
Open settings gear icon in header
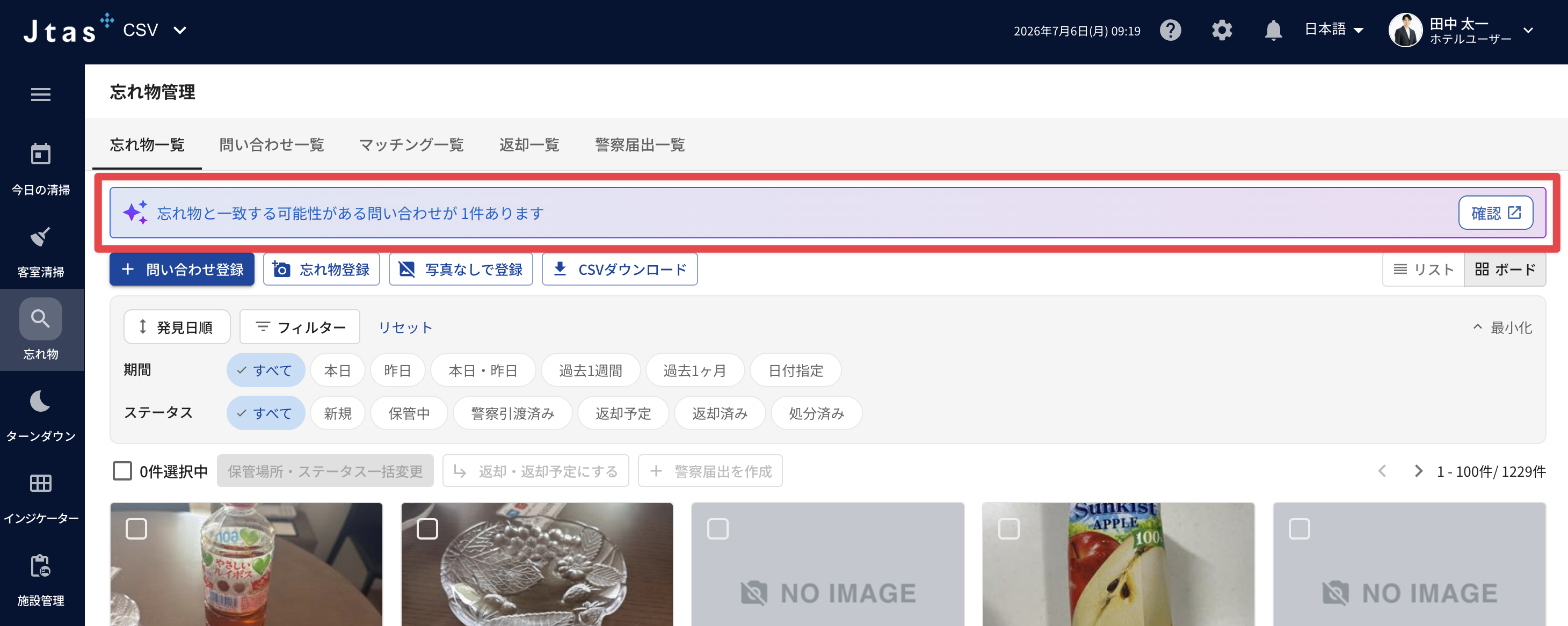[x=1222, y=31]
